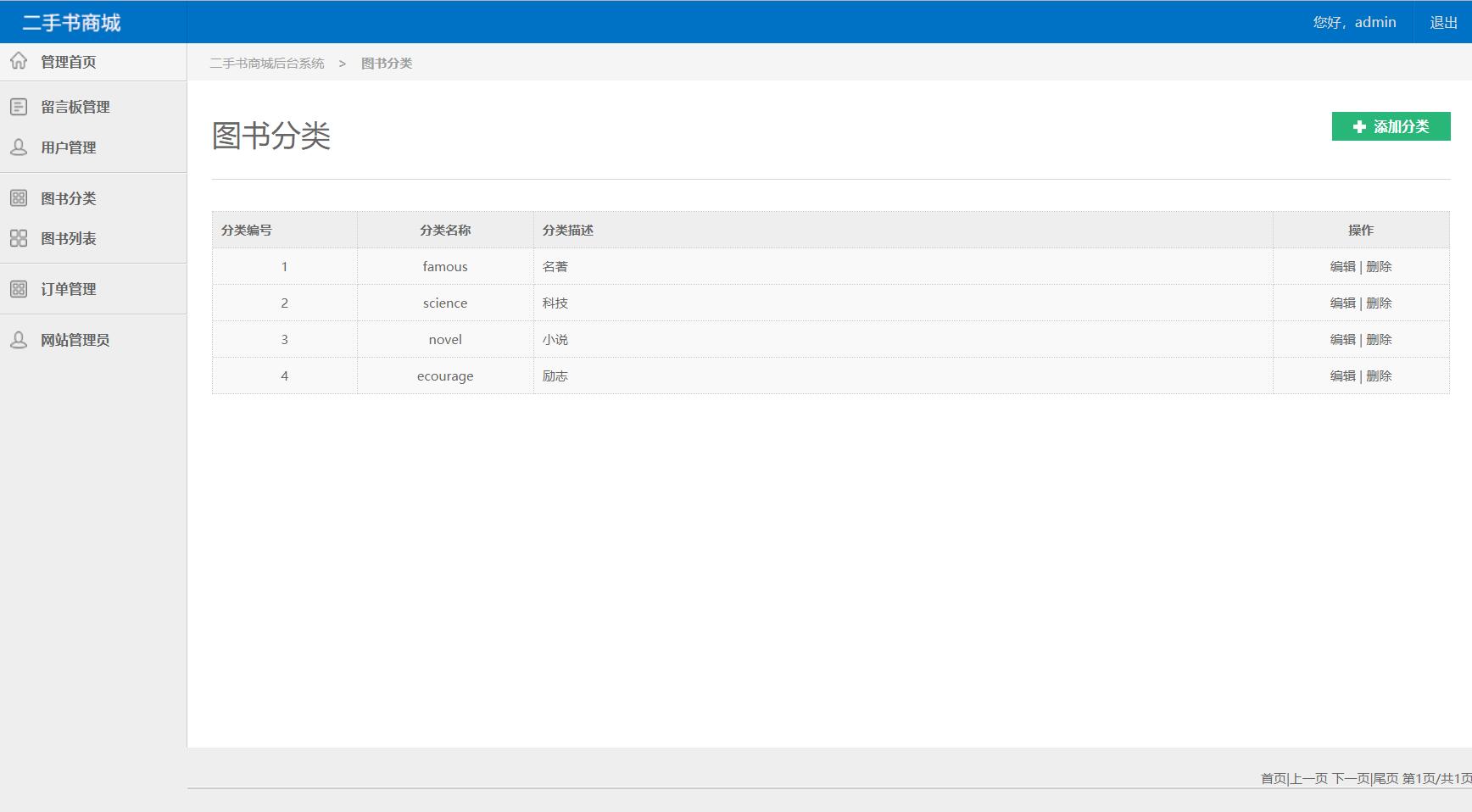Click 尾页 pagination link
The height and width of the screenshot is (812, 1472).
(x=1386, y=778)
